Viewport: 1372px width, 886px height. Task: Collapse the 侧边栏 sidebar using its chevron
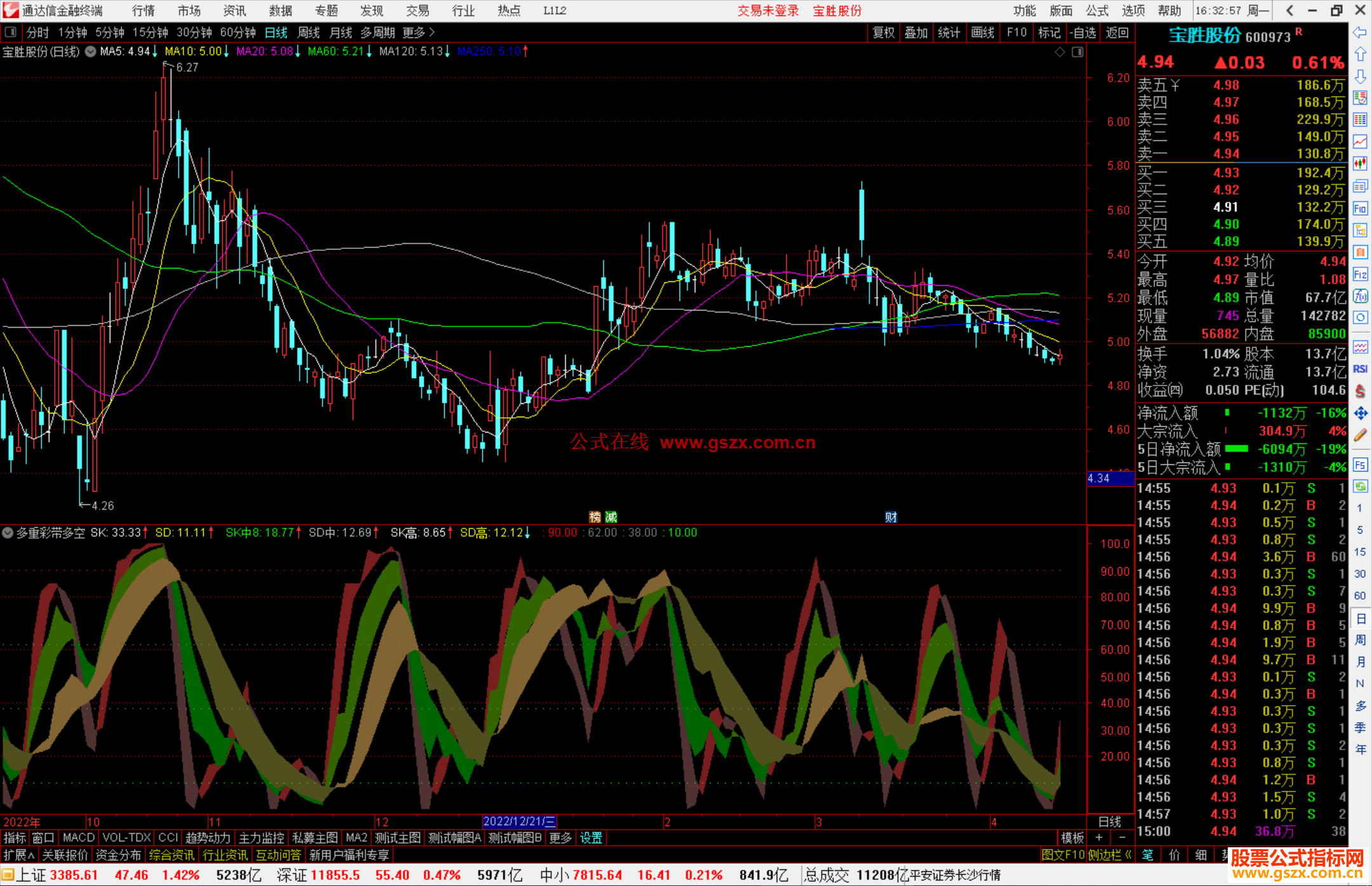point(1128,855)
